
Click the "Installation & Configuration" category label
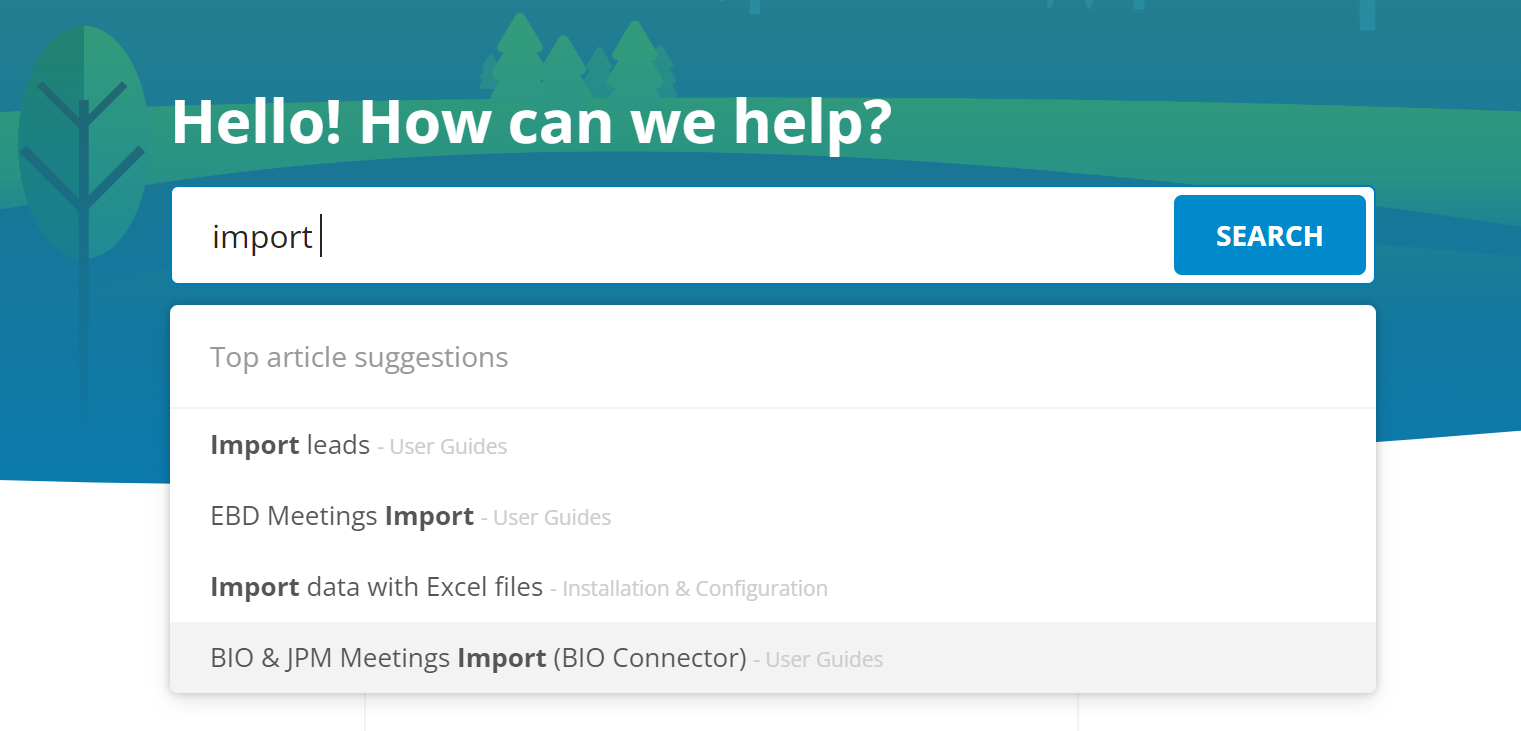pyautogui.click(x=695, y=589)
